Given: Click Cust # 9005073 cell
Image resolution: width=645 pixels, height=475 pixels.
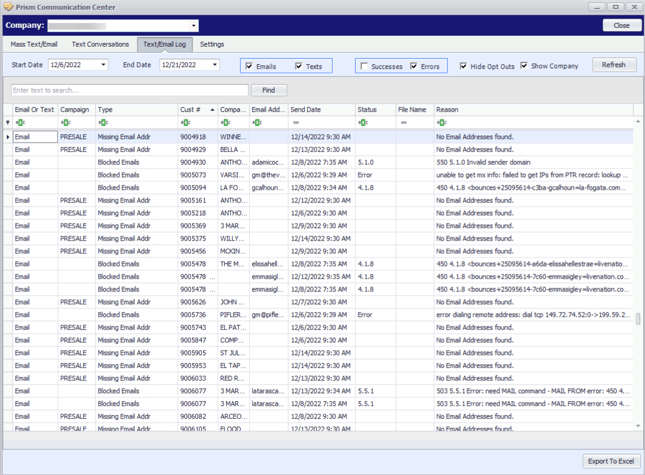Looking at the screenshot, I should [197, 175].
